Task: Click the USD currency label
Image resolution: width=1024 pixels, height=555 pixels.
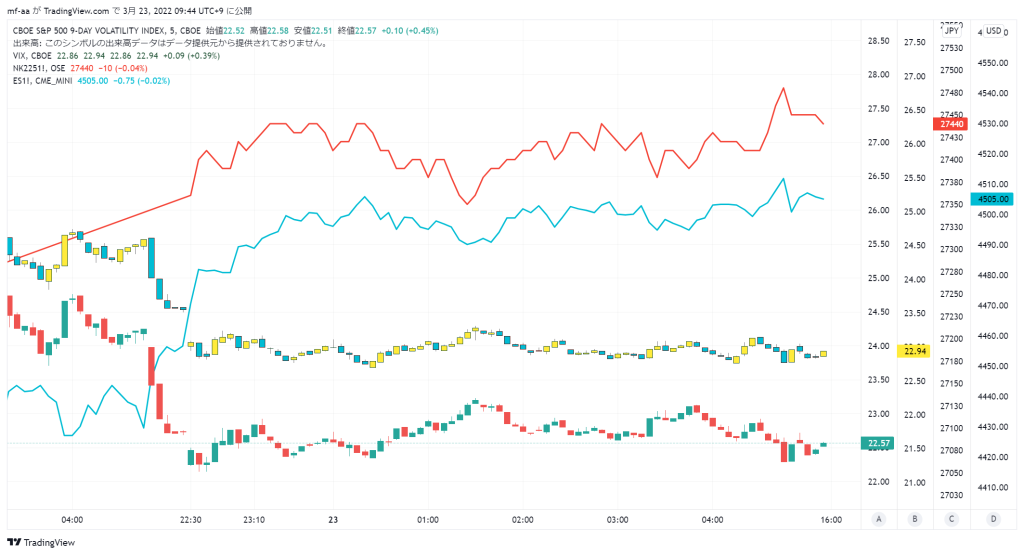Action: tap(993, 31)
